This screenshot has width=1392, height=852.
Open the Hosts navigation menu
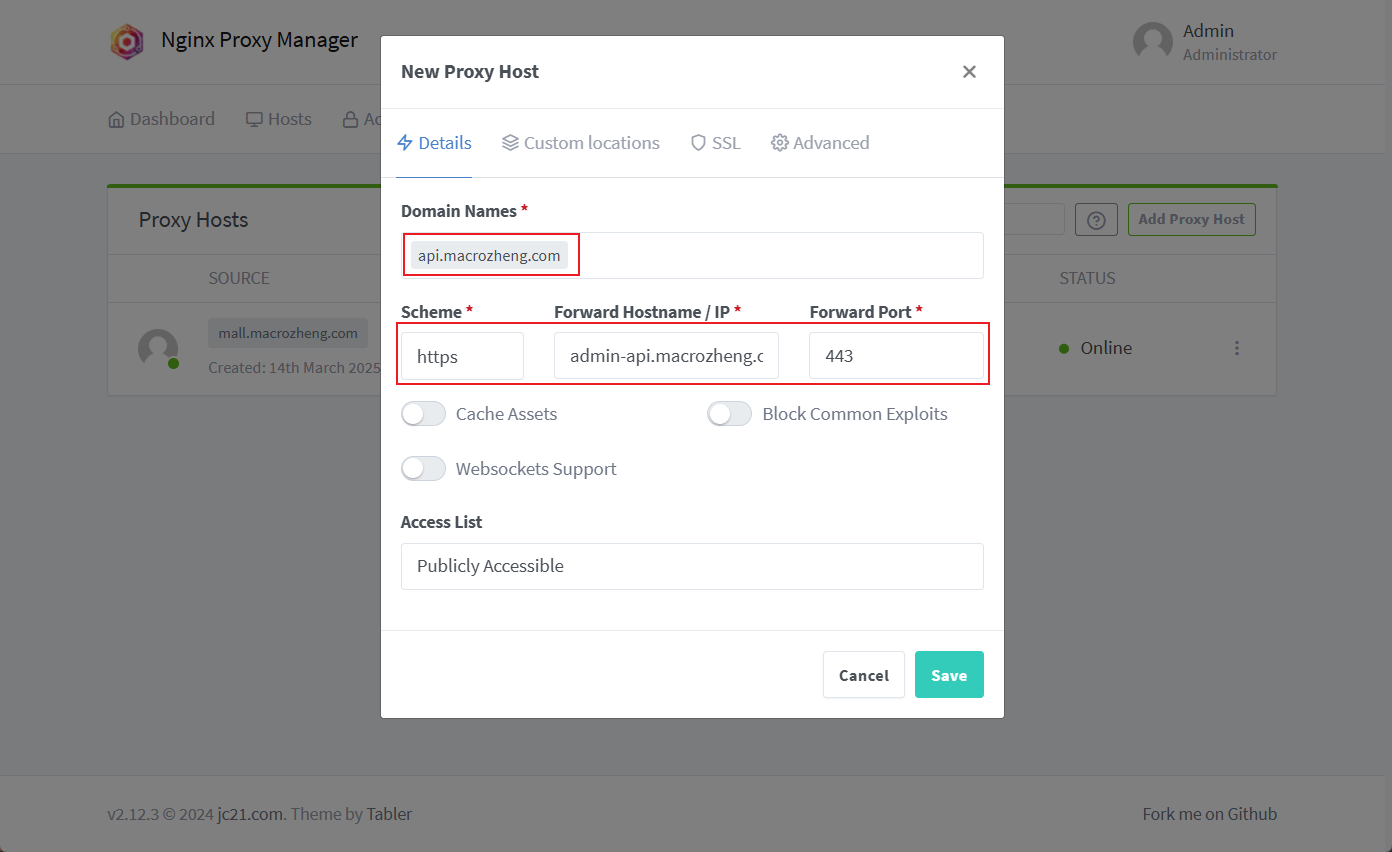click(279, 119)
